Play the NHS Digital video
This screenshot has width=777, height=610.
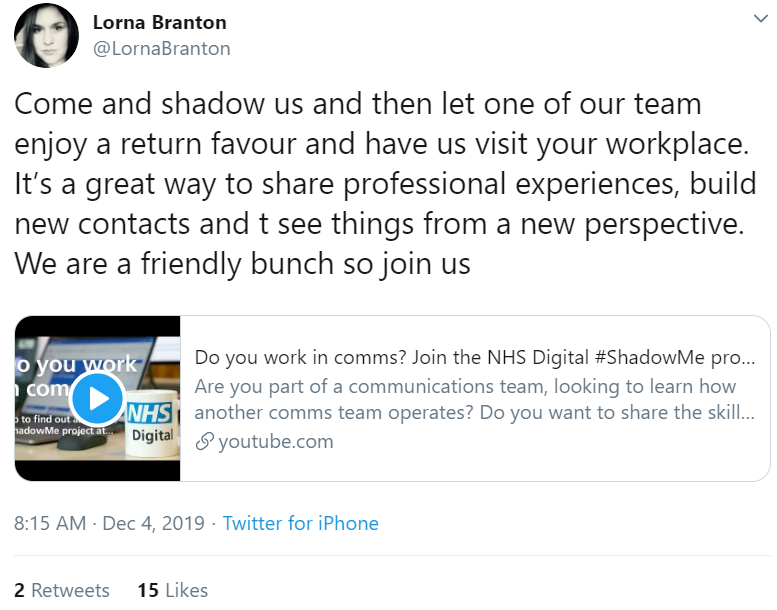pos(97,399)
